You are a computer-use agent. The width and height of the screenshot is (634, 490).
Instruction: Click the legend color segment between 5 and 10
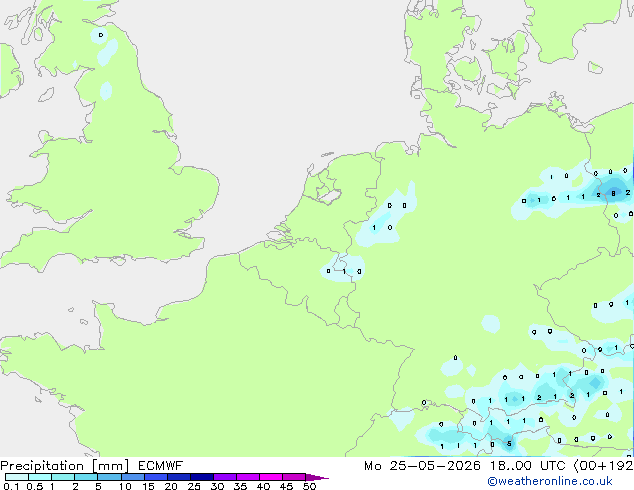tap(109, 477)
